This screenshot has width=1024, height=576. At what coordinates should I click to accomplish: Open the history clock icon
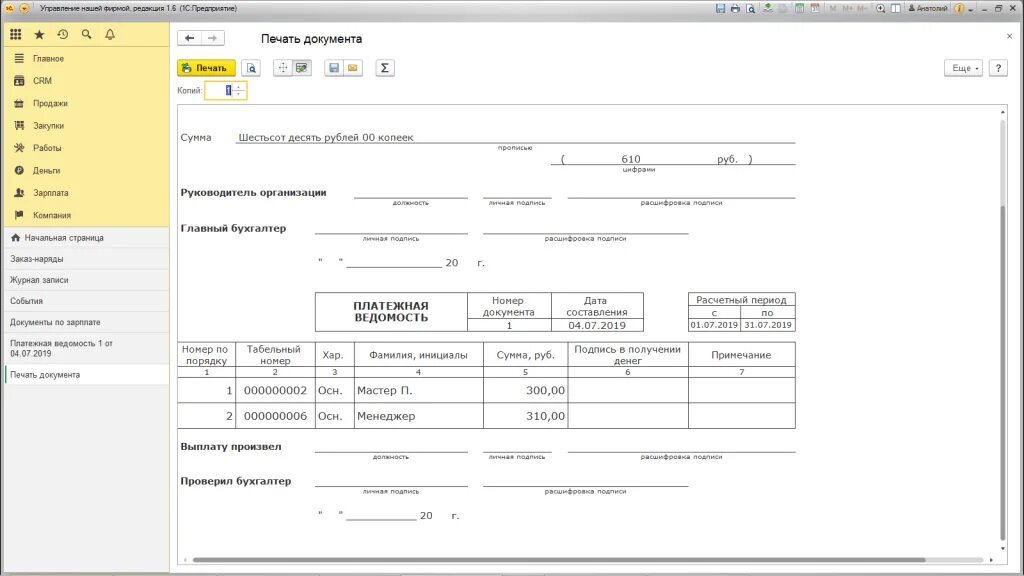coord(63,34)
